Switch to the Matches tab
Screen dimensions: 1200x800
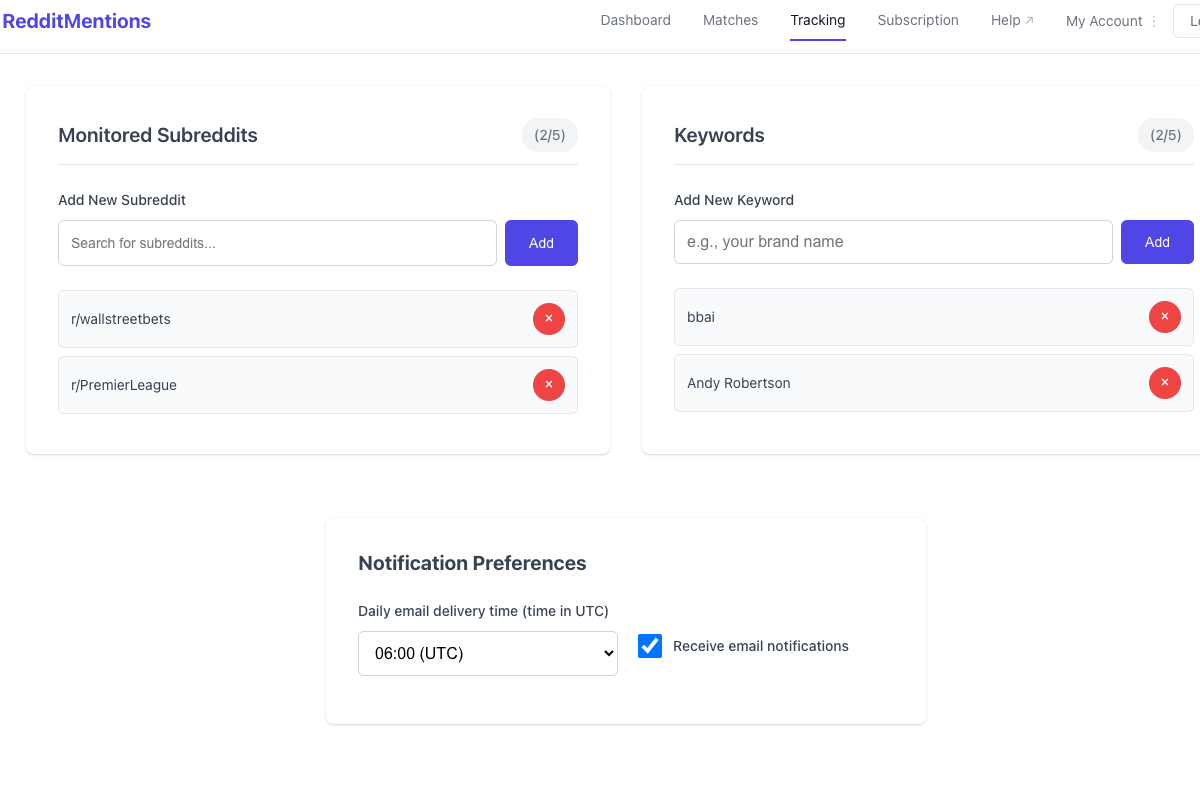coord(730,20)
